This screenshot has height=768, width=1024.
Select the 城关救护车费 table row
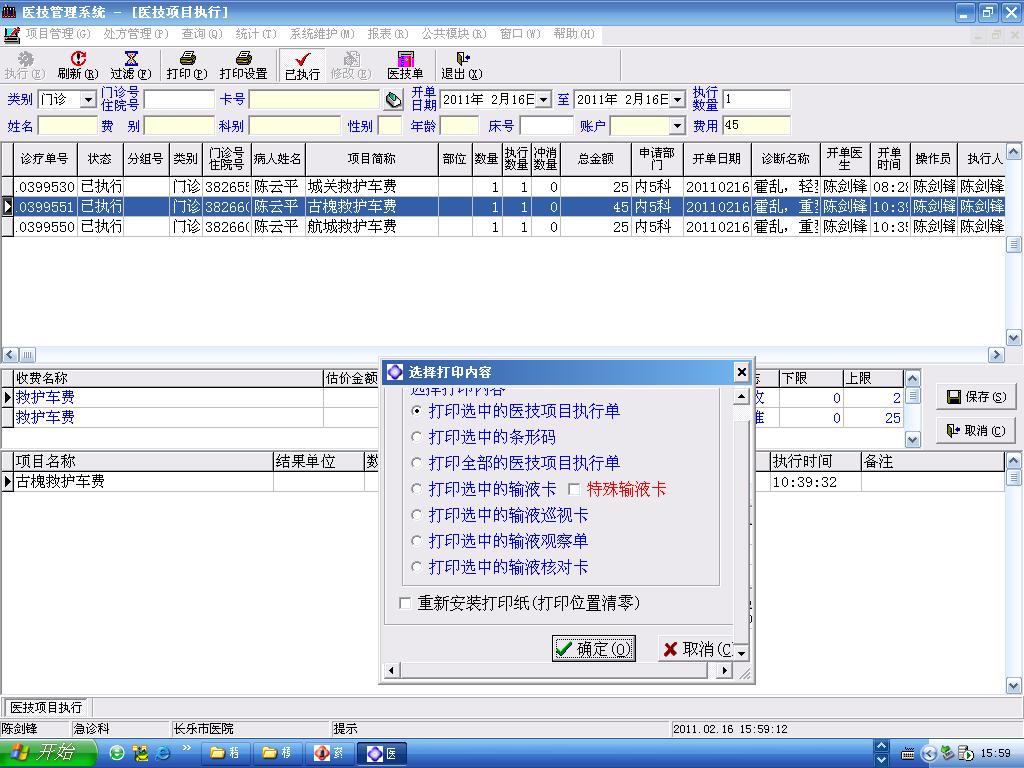pyautogui.click(x=508, y=187)
